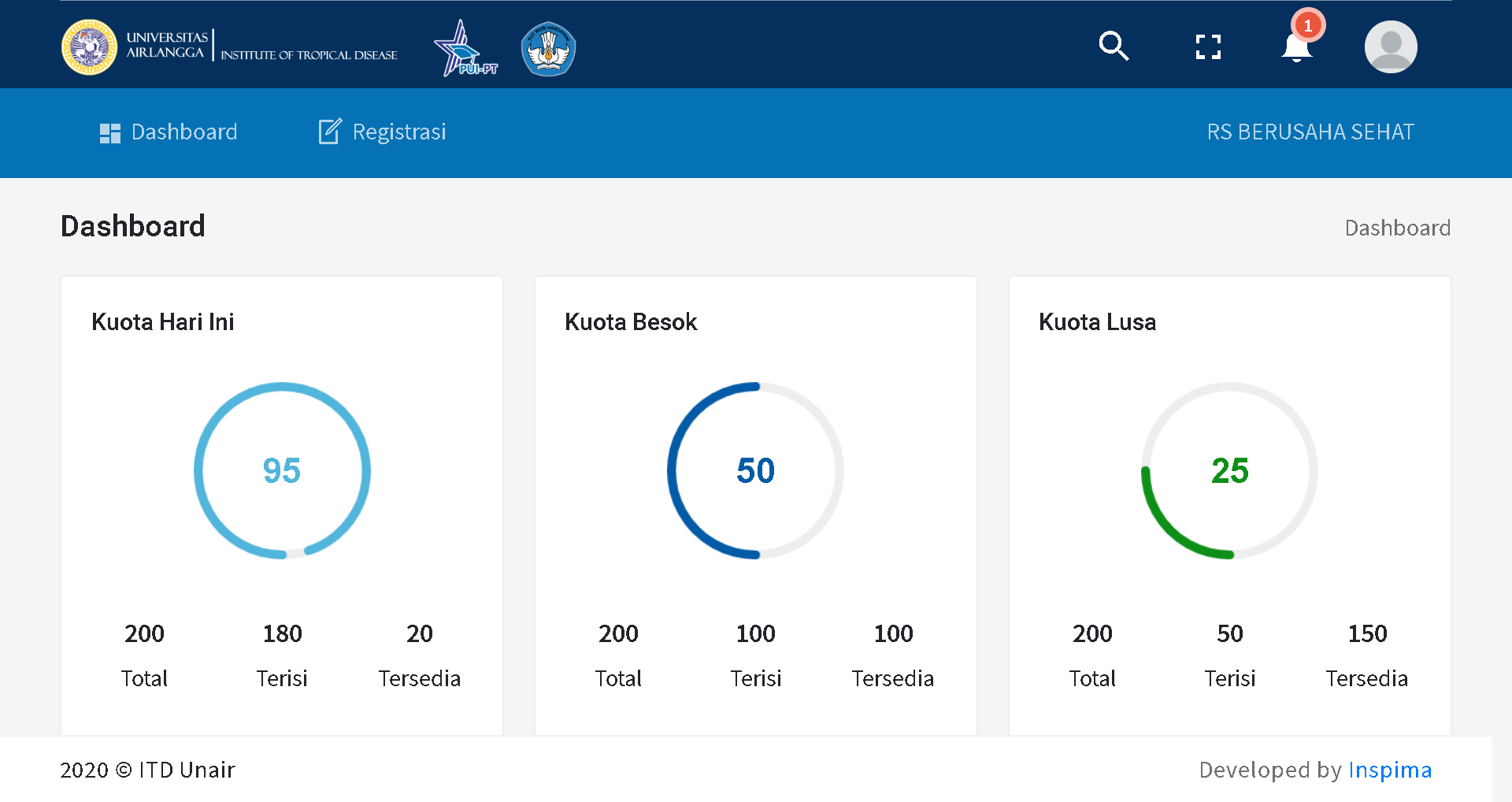1512x802 pixels.
Task: Click the Kuota Hari Ini progress ring
Action: point(282,470)
